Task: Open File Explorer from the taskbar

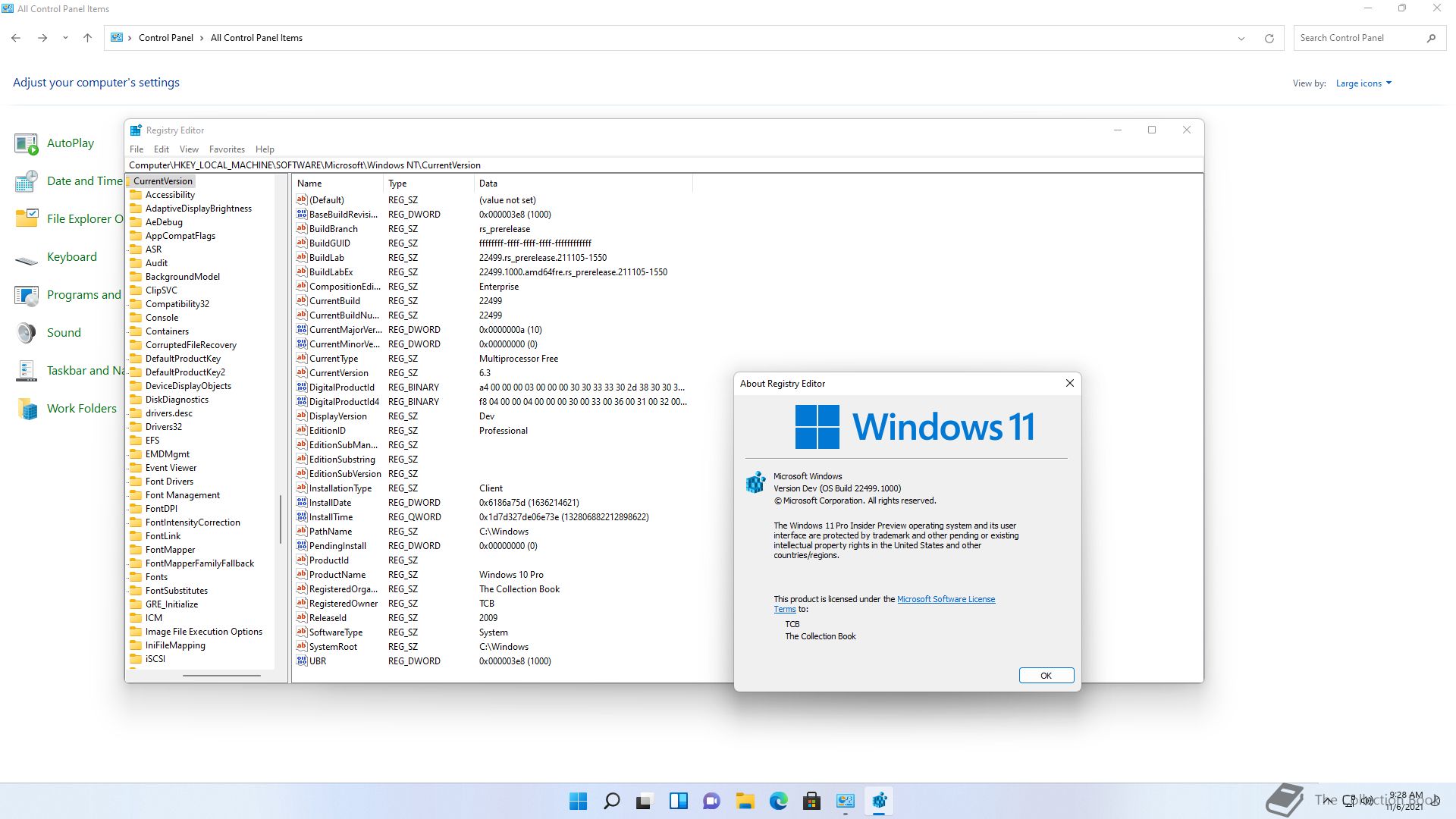Action: pyautogui.click(x=745, y=801)
